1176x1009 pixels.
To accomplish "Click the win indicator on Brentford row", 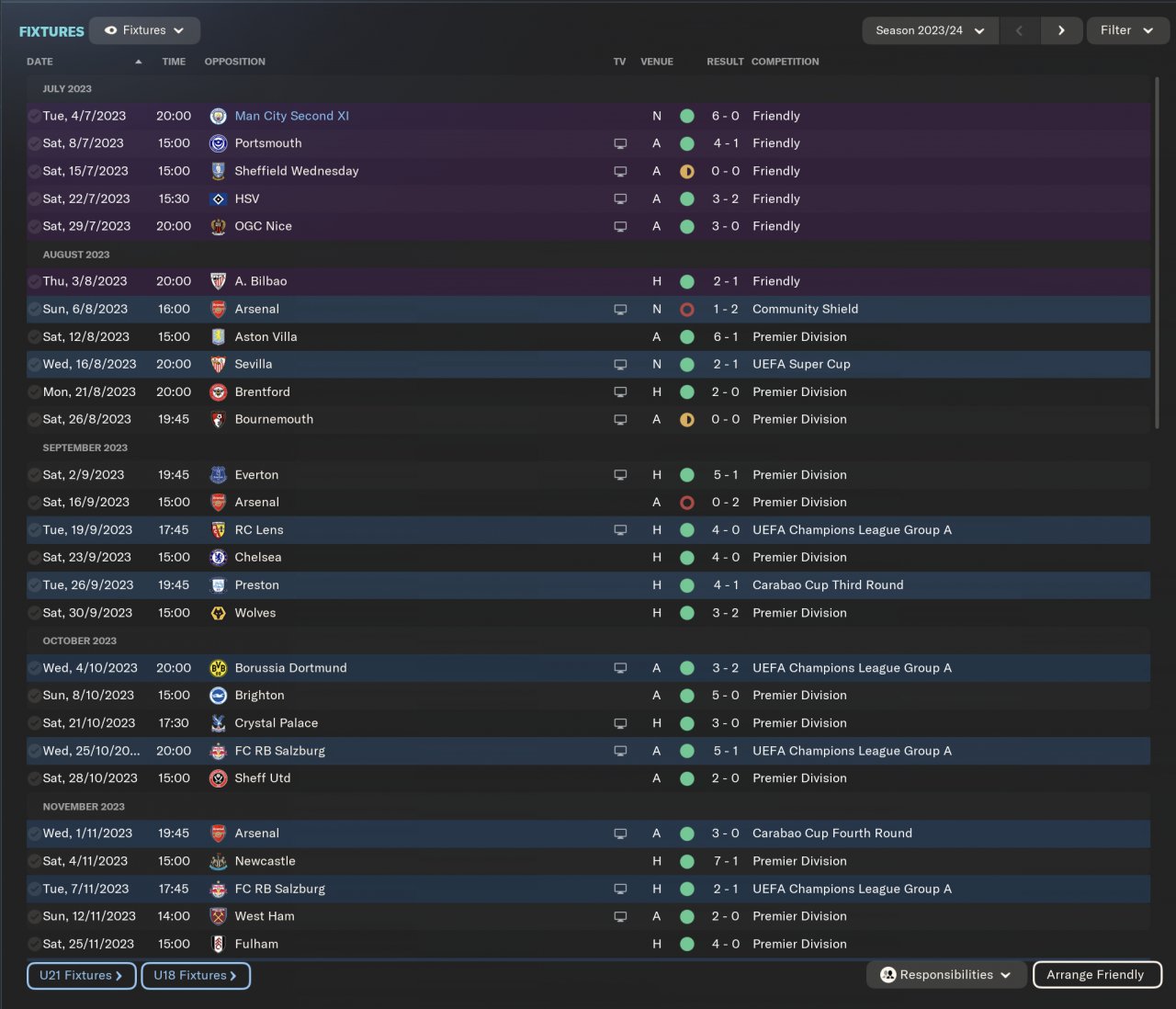I will point(686,392).
